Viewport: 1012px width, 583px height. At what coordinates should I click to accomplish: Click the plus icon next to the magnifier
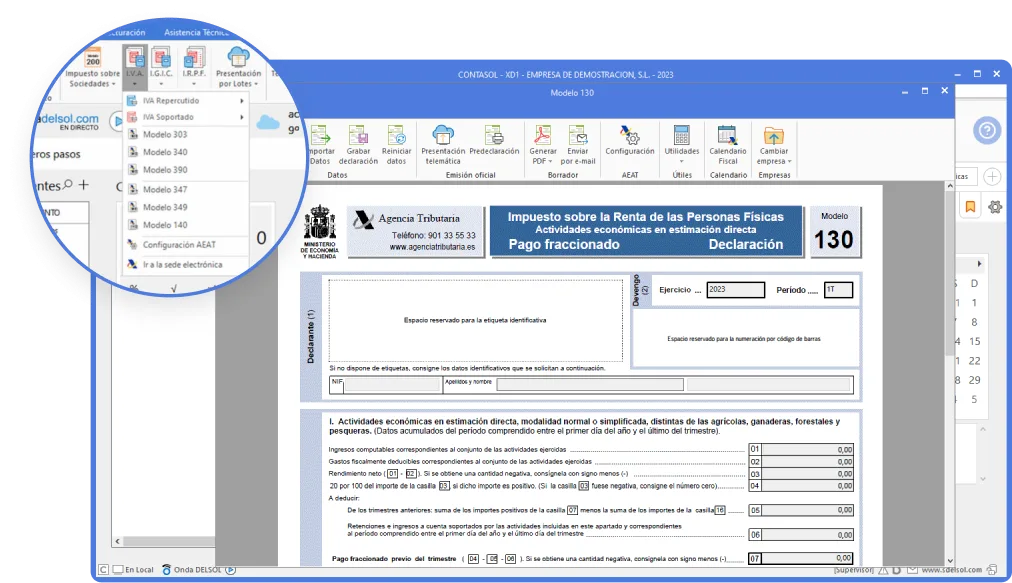pyautogui.click(x=84, y=185)
